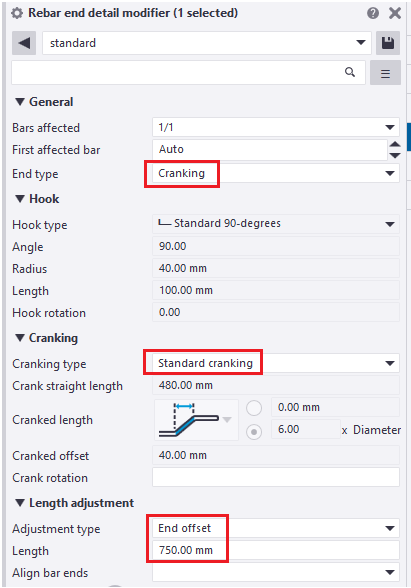Click the settings gear icon in the title

click(x=17, y=14)
